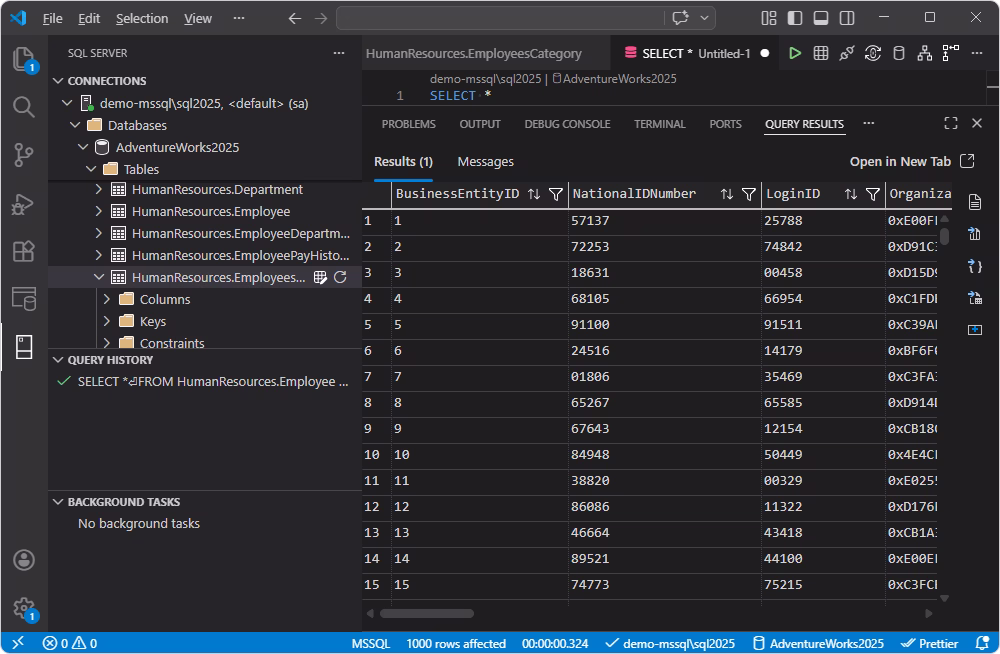Maximize the panel size toggle
The image size is (1000, 654).
click(950, 123)
